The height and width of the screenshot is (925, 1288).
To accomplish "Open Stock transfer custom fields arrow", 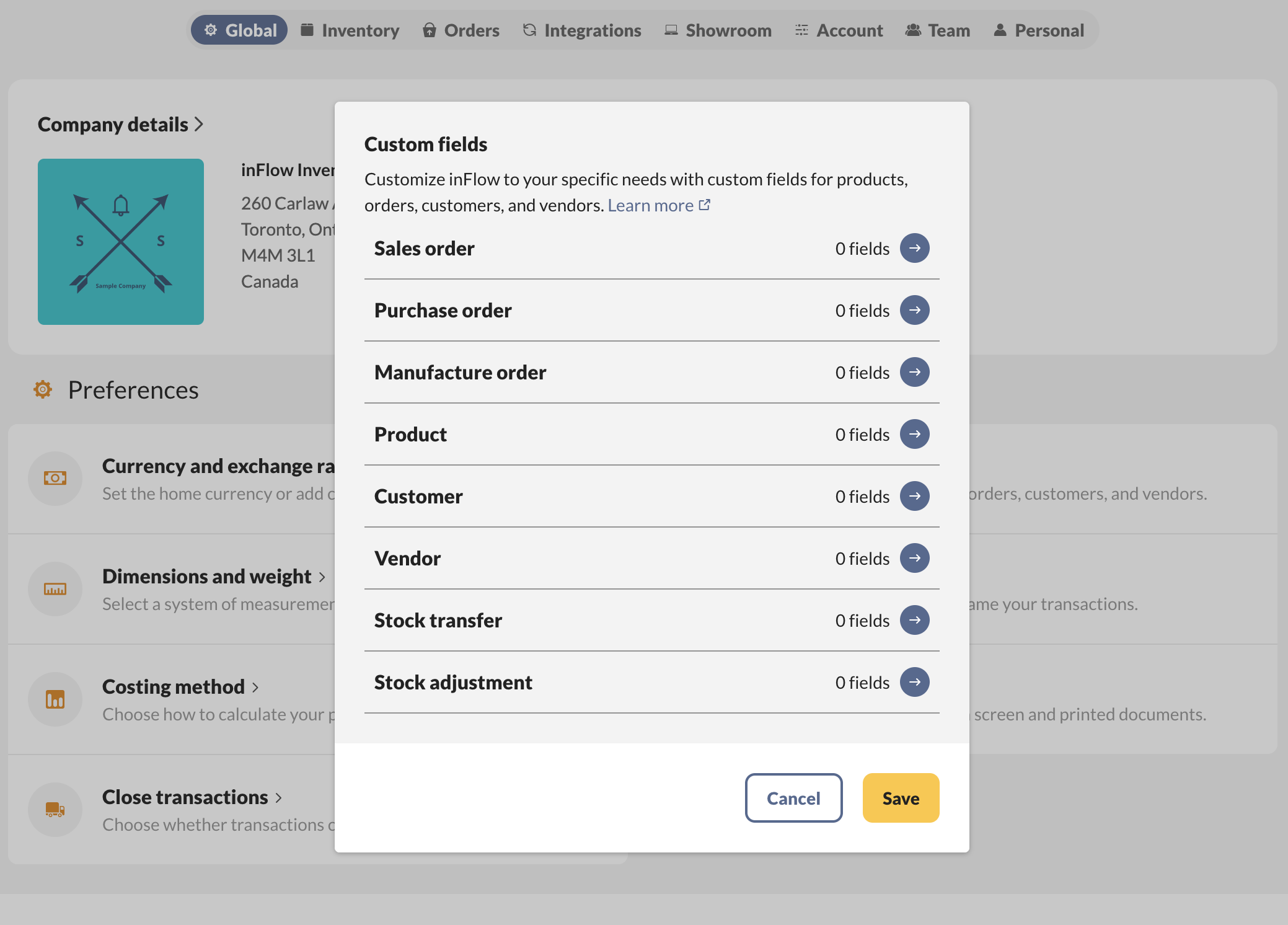I will click(x=914, y=620).
